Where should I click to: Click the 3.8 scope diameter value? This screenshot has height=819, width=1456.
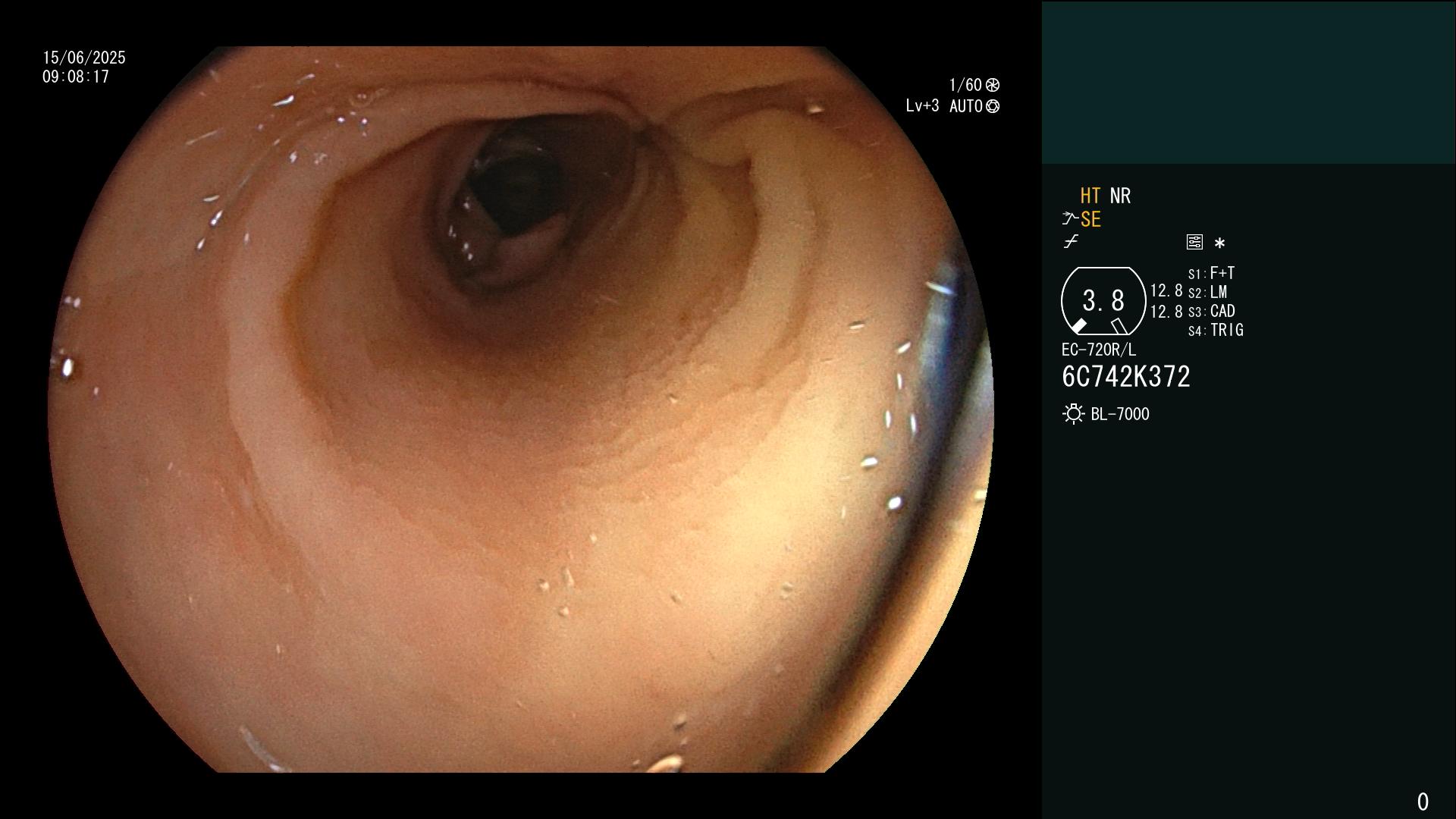click(x=1103, y=301)
